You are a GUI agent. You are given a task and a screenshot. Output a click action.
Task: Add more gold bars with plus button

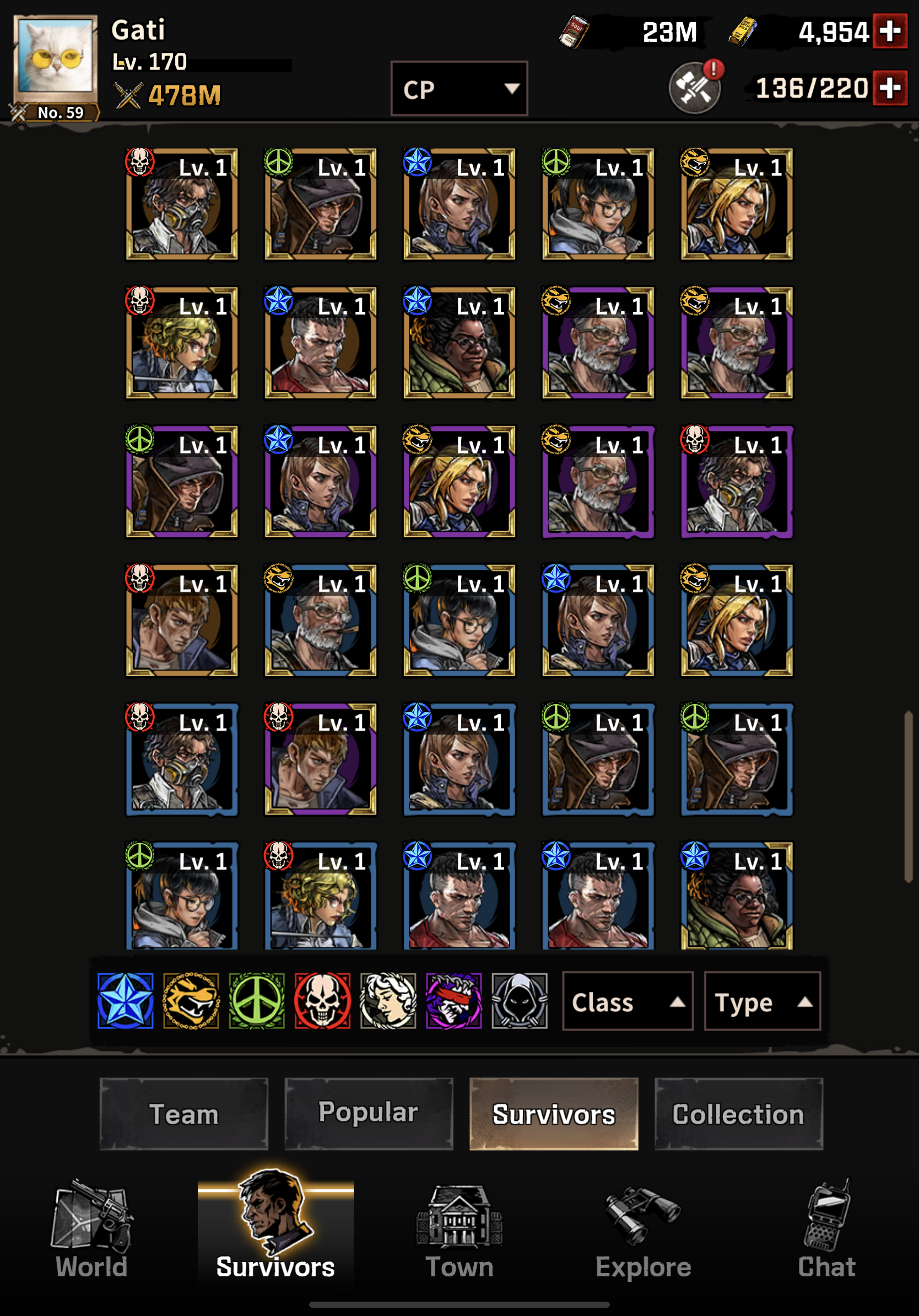coord(890,31)
